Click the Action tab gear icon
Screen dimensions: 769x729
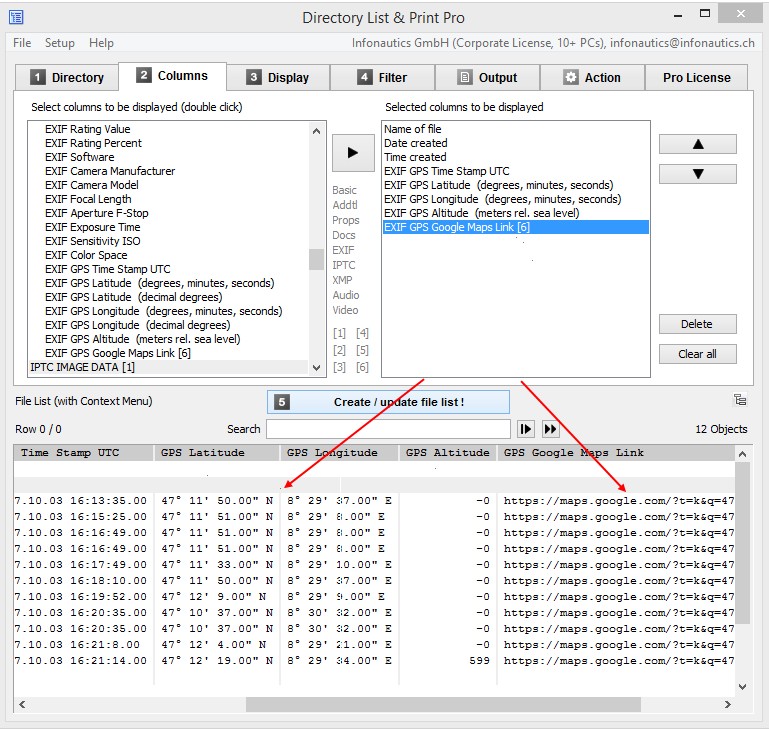[570, 77]
